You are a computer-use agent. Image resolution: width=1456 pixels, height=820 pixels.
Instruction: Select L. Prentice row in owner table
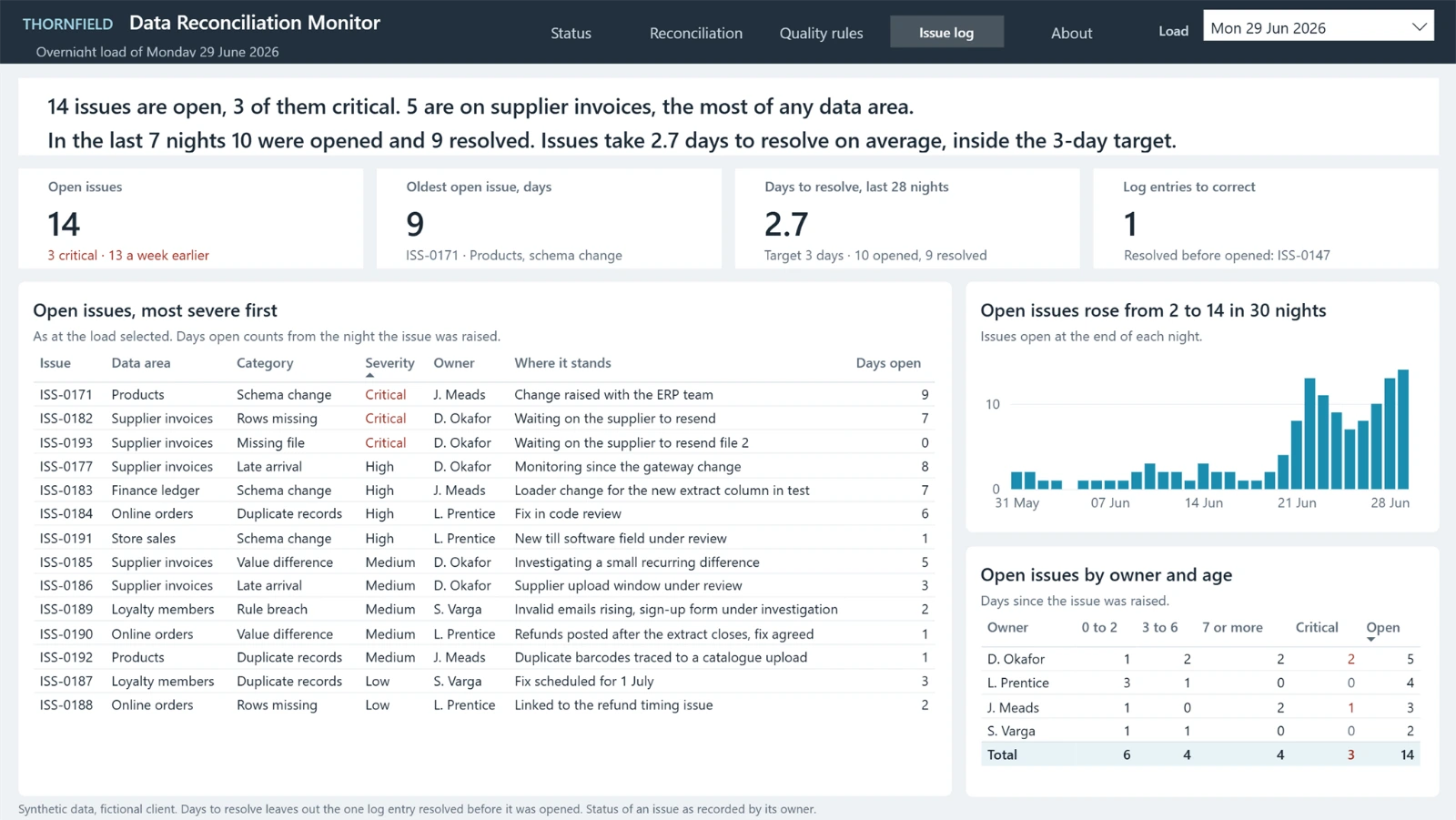click(1200, 683)
